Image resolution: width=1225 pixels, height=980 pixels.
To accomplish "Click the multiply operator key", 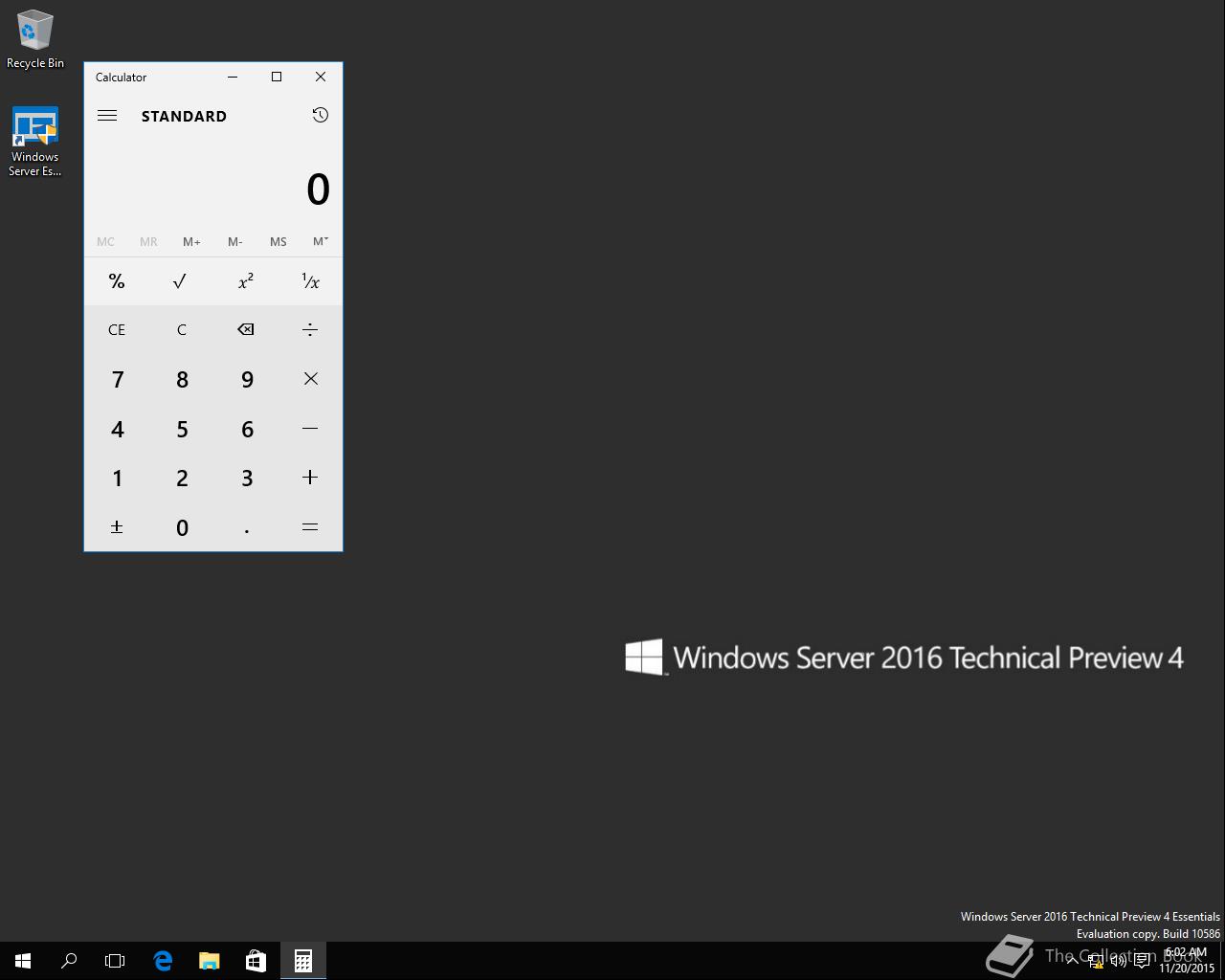I will tap(310, 379).
